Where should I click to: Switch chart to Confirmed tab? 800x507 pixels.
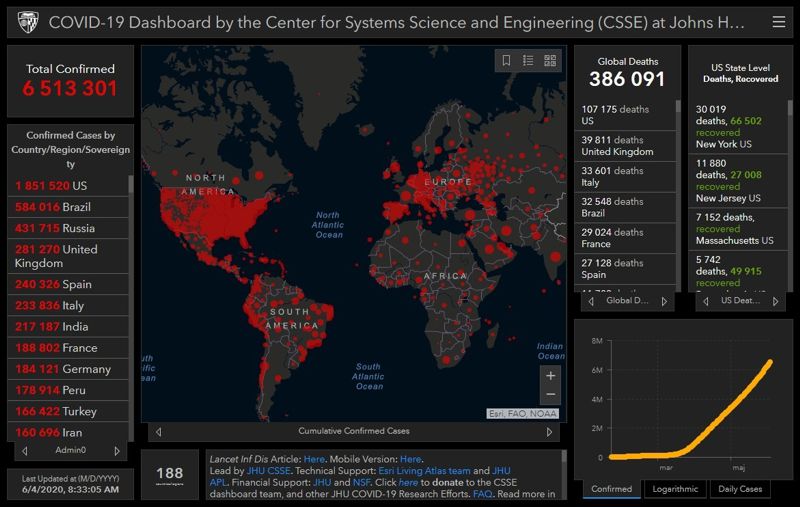[611, 489]
